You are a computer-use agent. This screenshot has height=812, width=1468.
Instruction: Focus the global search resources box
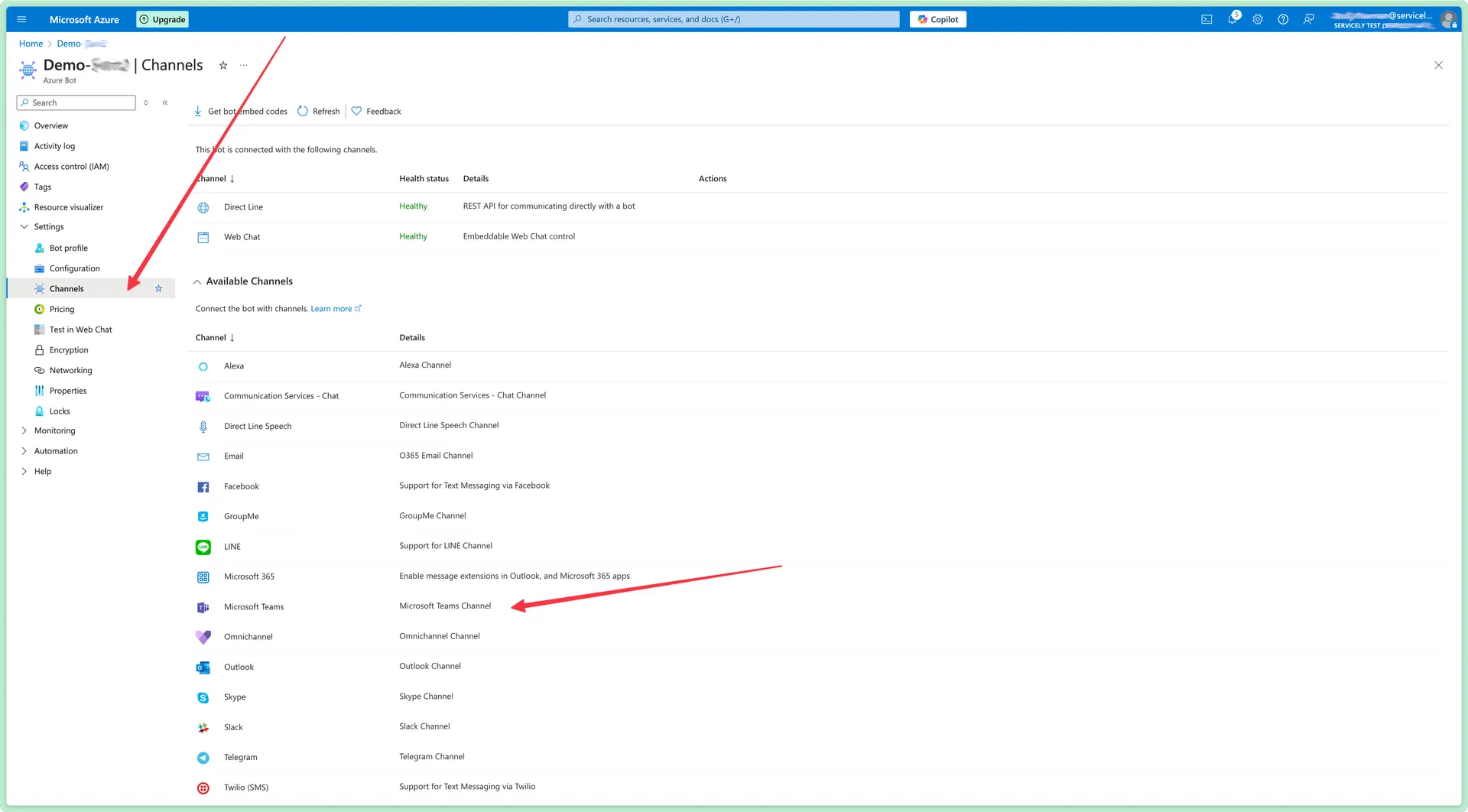(x=734, y=19)
